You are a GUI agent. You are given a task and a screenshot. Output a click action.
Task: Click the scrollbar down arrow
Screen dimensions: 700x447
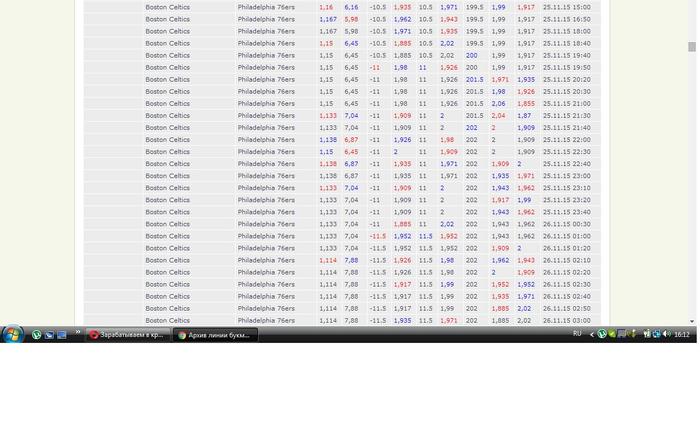[x=692, y=321]
